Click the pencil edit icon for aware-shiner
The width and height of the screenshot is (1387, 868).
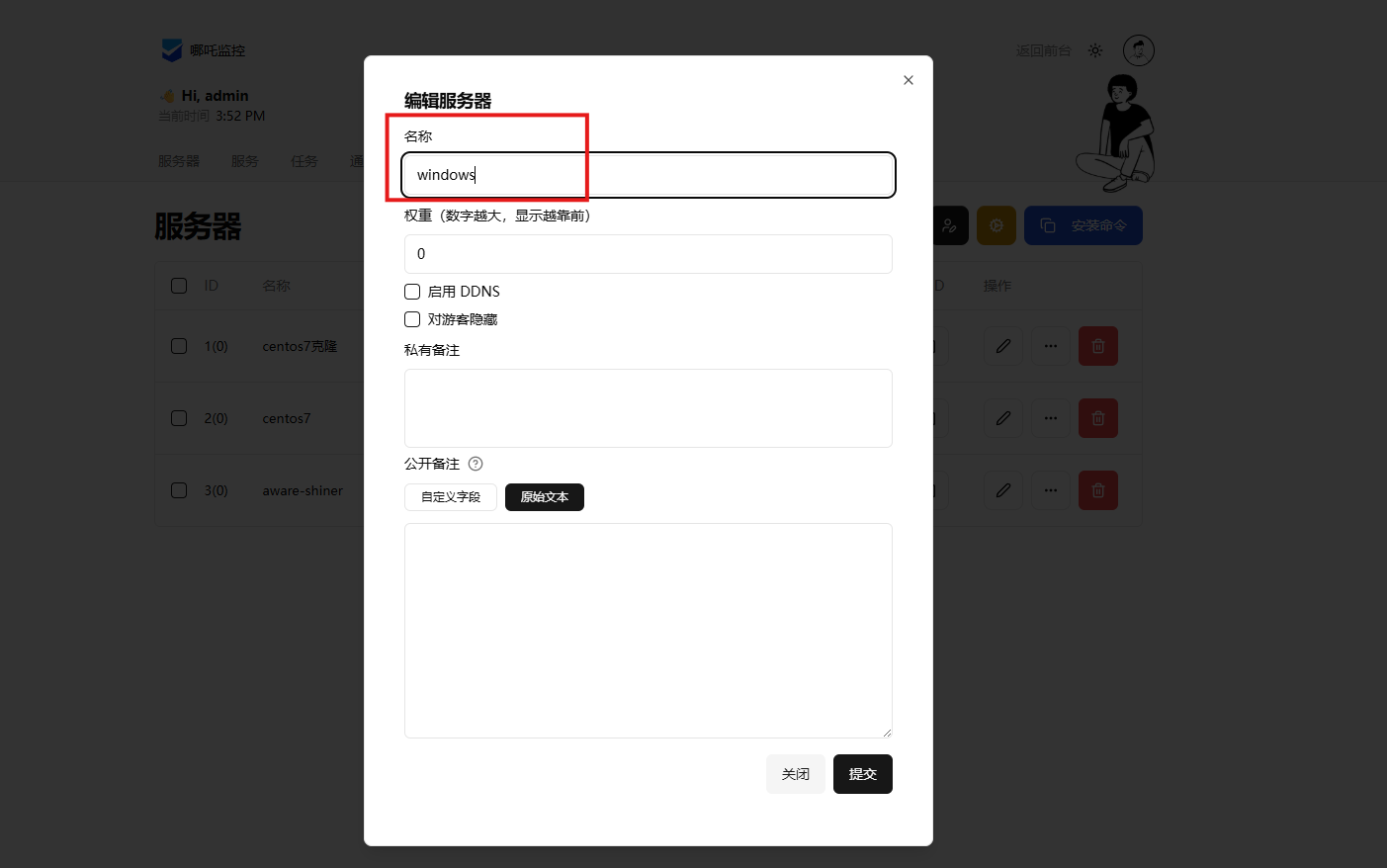pyautogui.click(x=1003, y=490)
